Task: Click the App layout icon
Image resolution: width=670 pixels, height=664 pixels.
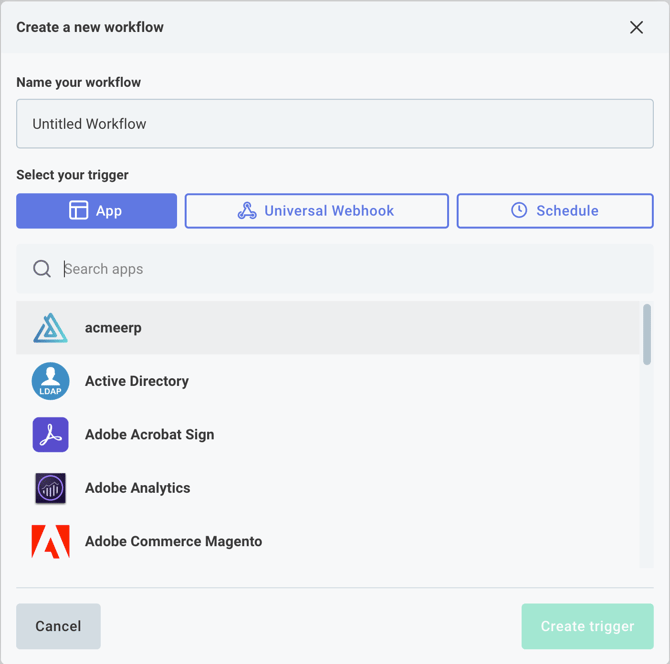Action: tap(78, 211)
